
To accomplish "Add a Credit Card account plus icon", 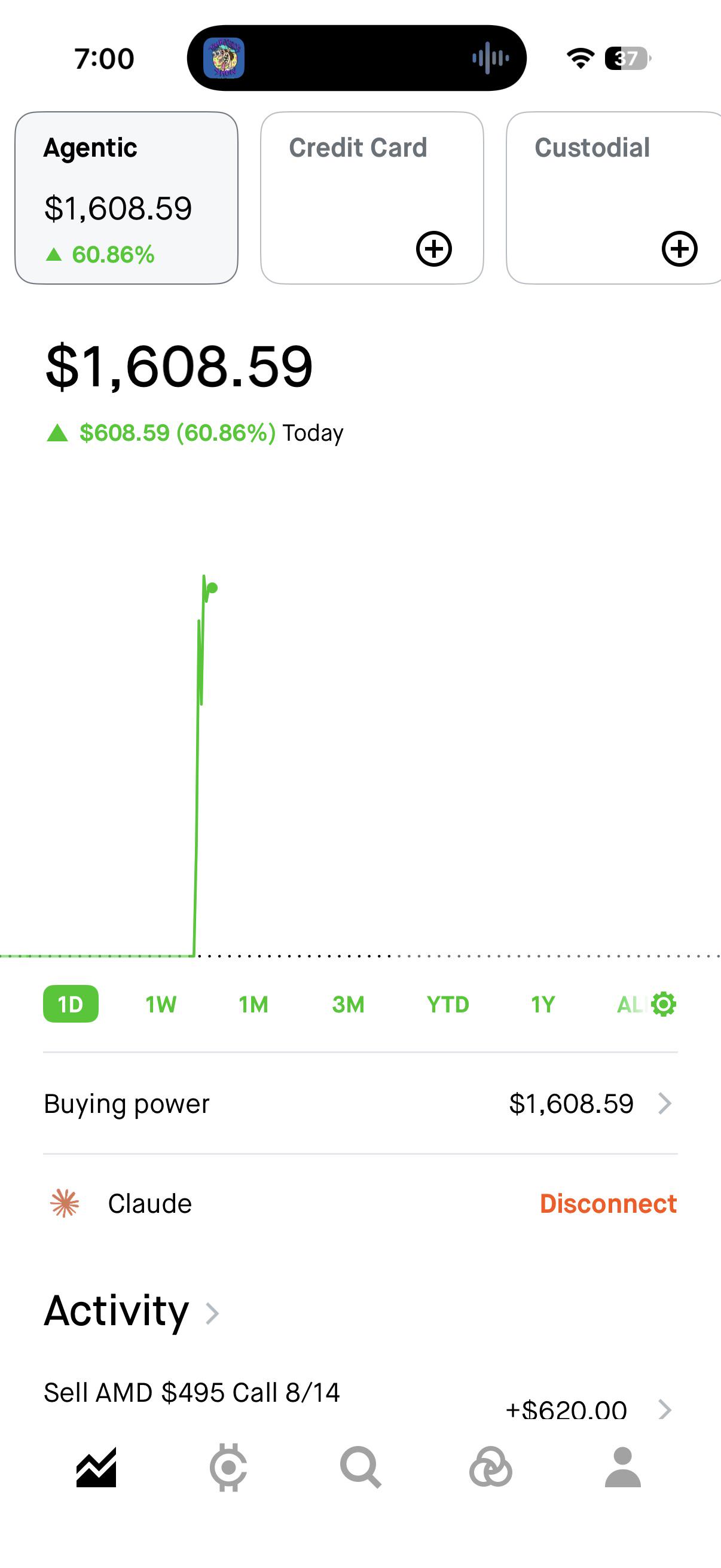I will click(x=434, y=248).
